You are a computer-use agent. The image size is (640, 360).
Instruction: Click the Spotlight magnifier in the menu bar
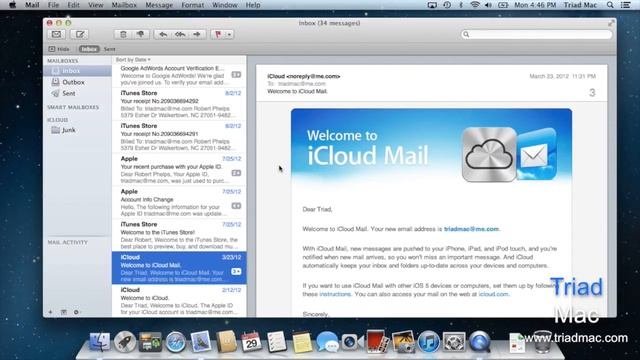610,5
